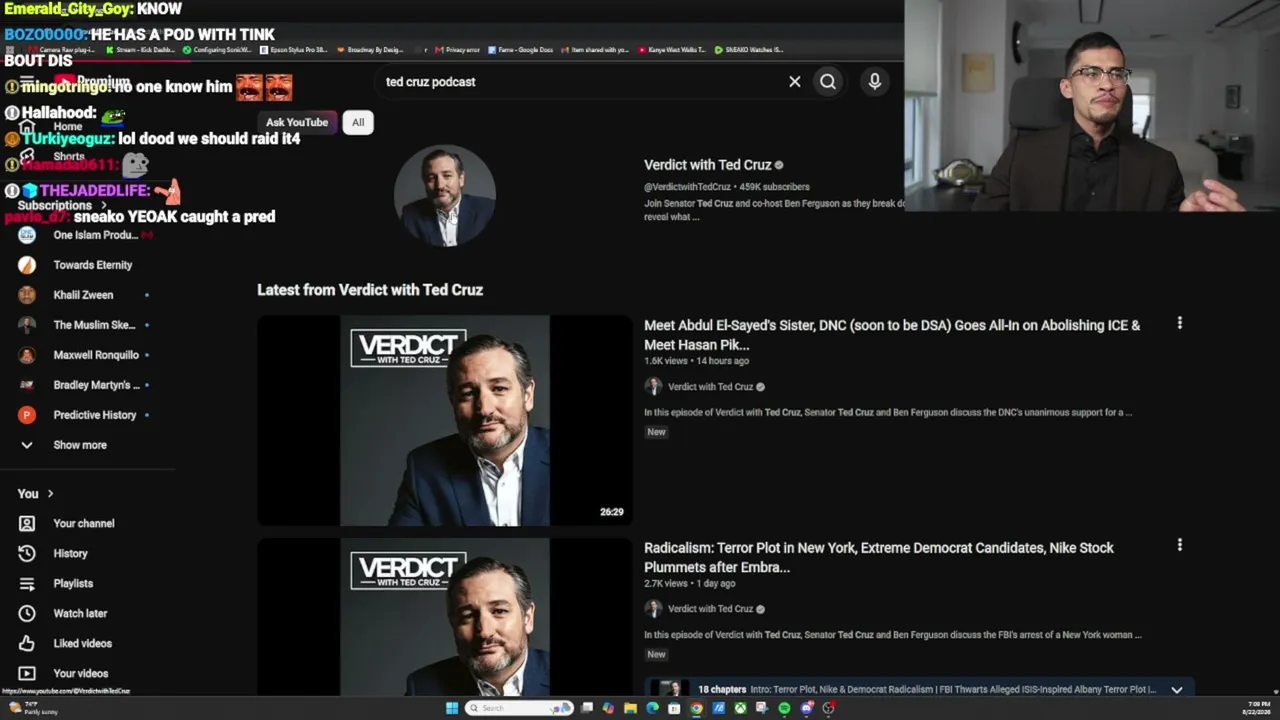The height and width of the screenshot is (720, 1280).
Task: Click channel name under Abdul El-Sayed video
Action: point(710,387)
